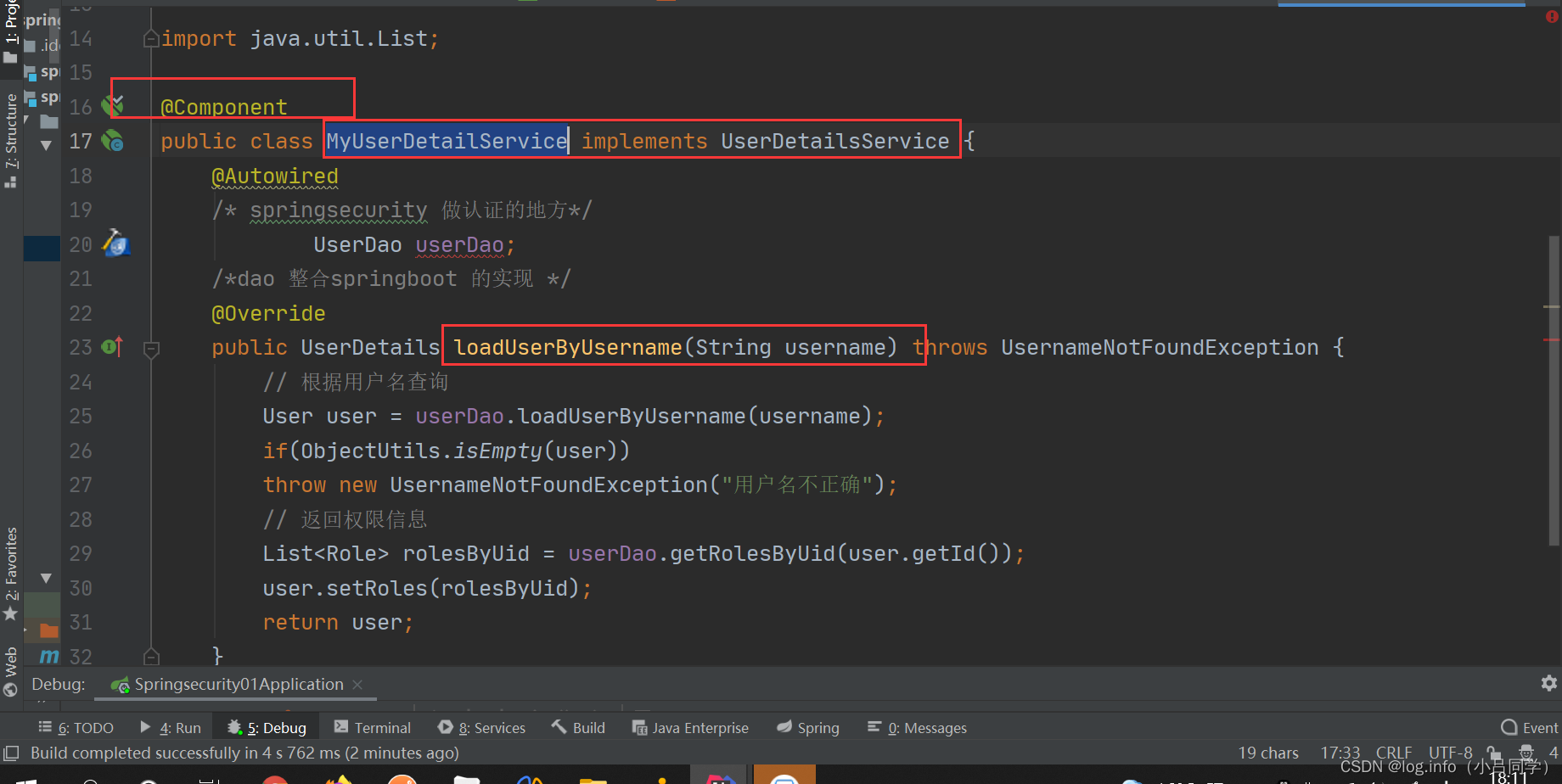1562x784 pixels.
Task: Switch to the 5: Debug tool window
Action: [x=267, y=727]
